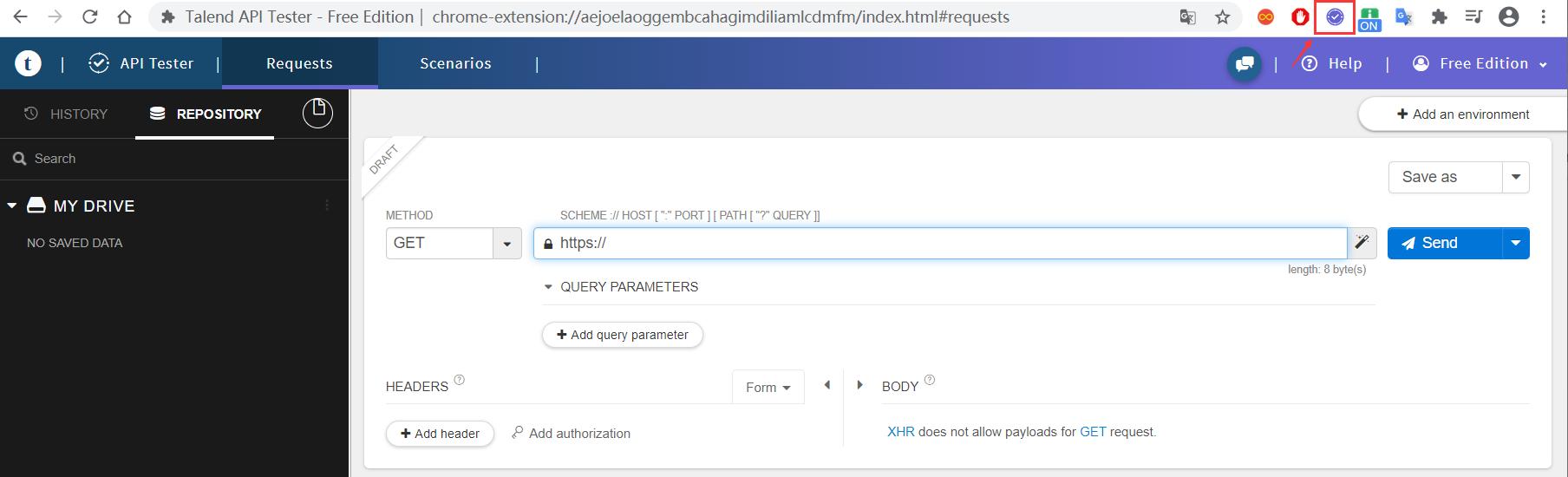1568x477 pixels.
Task: Switch to the Scenarios tab
Action: 455,63
